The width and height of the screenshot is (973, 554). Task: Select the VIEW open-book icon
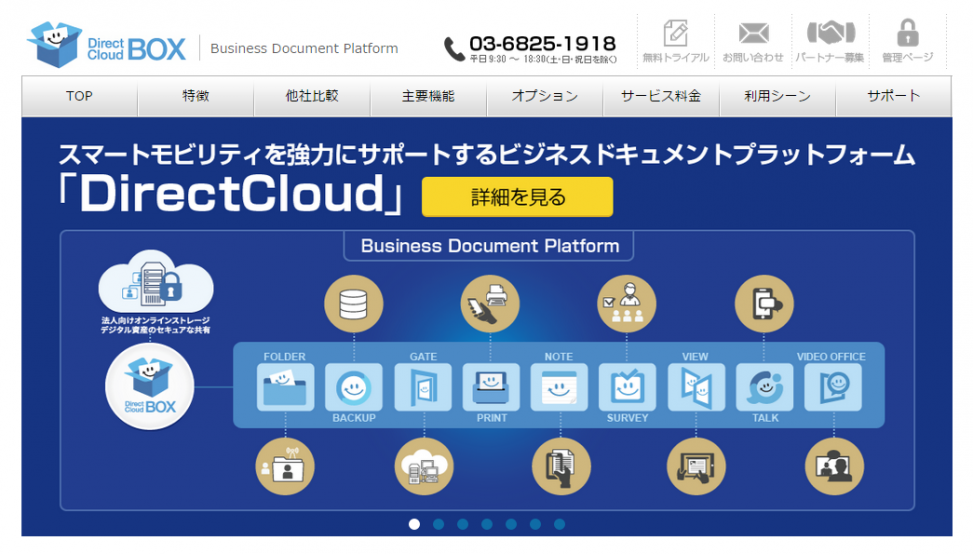pyautogui.click(x=696, y=387)
